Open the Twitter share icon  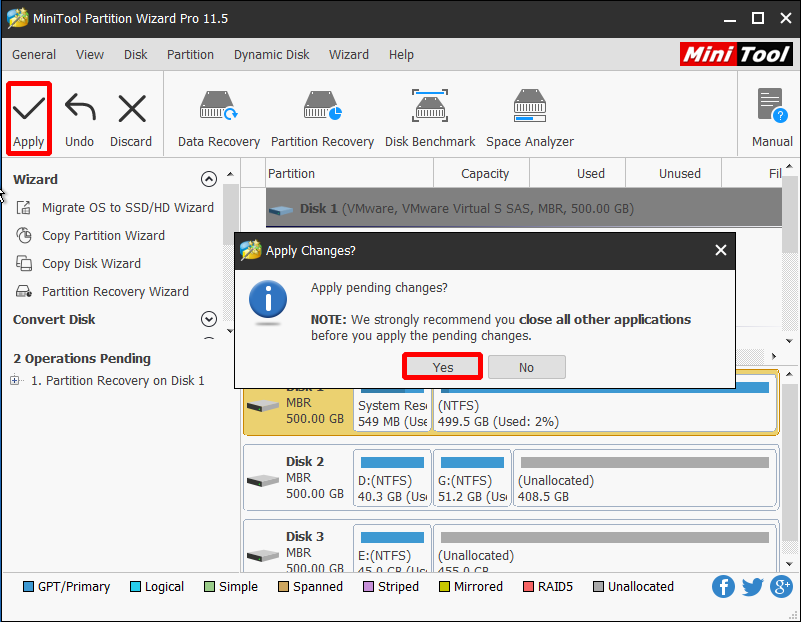pos(752,587)
